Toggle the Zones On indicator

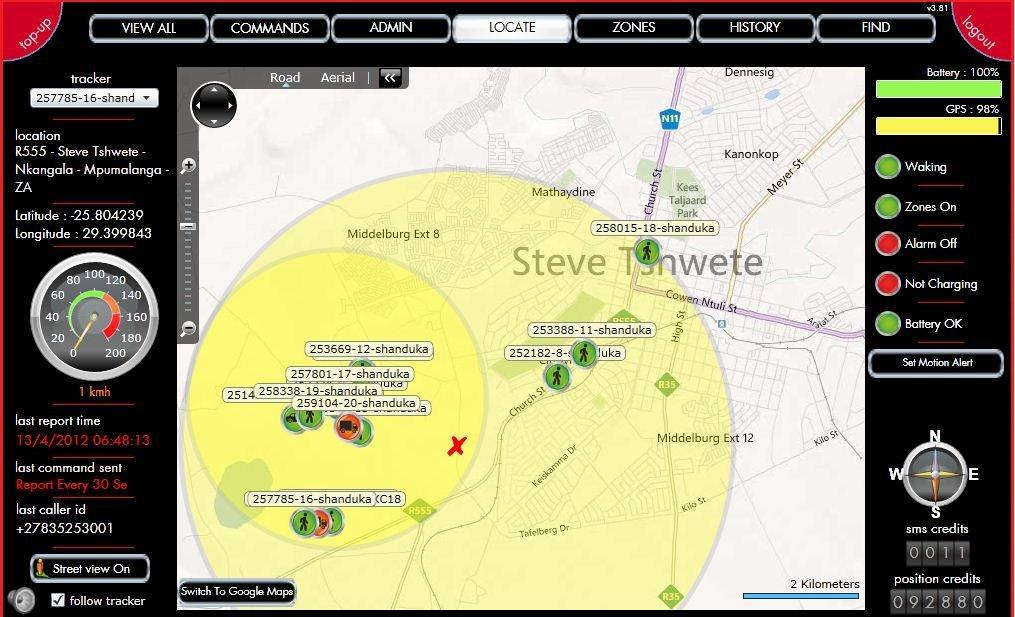tap(888, 207)
